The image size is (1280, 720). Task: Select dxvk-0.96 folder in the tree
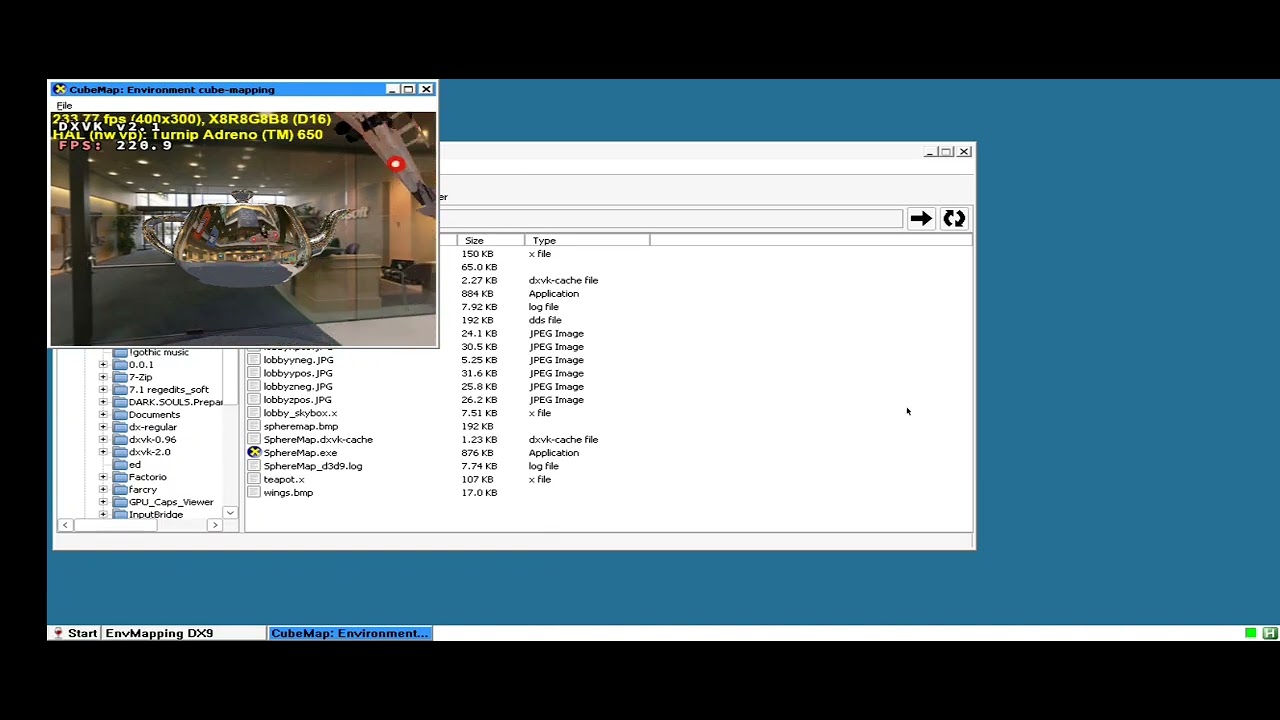click(152, 440)
